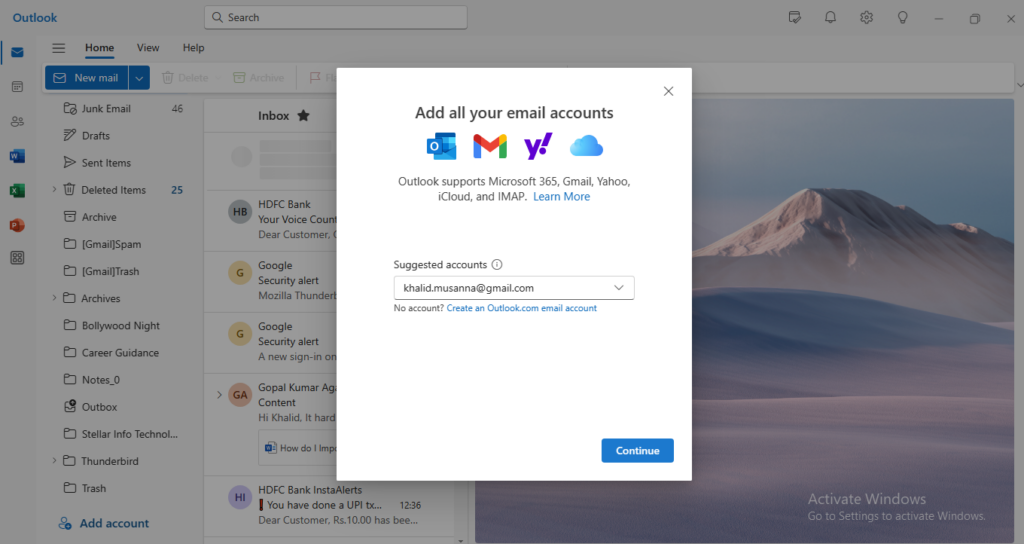Switch to the View tab
The image size is (1024, 544).
pos(148,48)
